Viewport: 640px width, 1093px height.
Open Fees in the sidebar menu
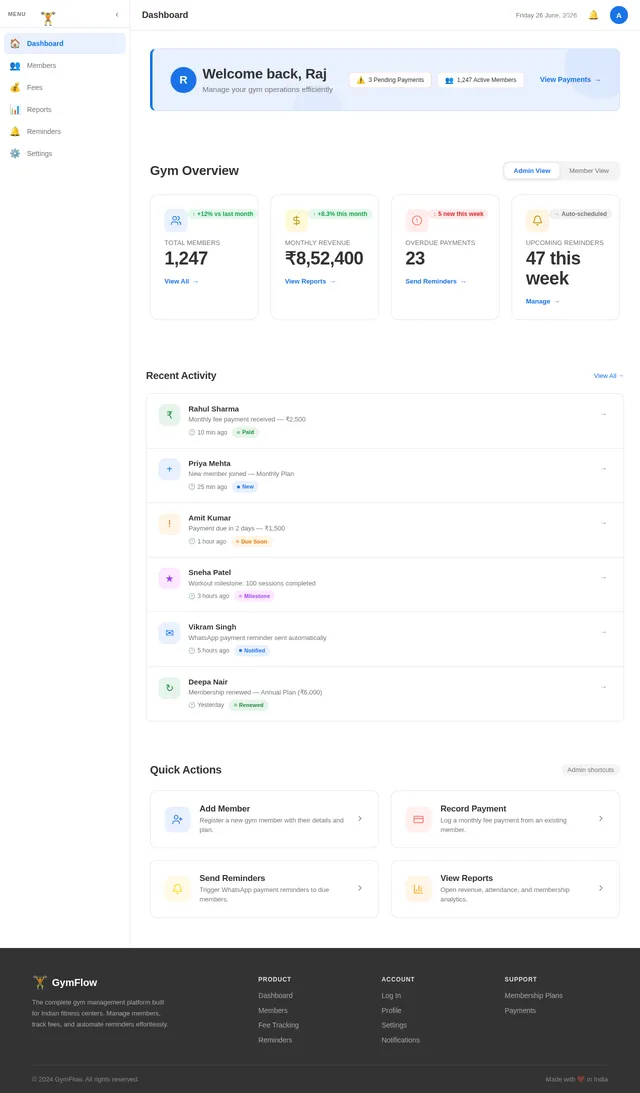(x=65, y=87)
